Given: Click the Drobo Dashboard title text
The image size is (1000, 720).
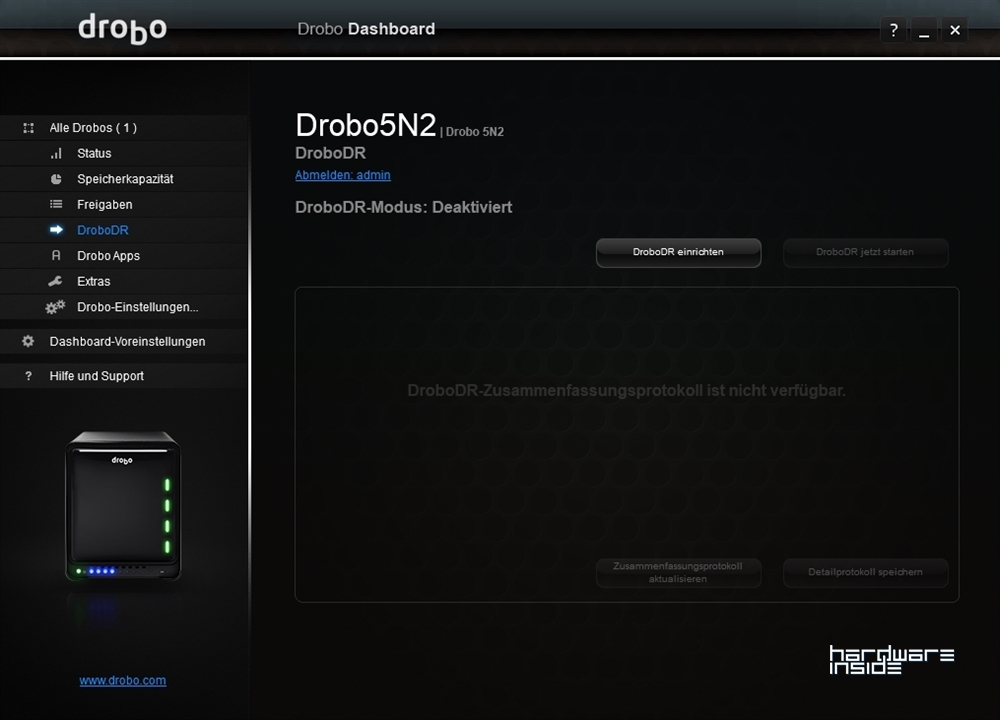Looking at the screenshot, I should coord(366,29).
